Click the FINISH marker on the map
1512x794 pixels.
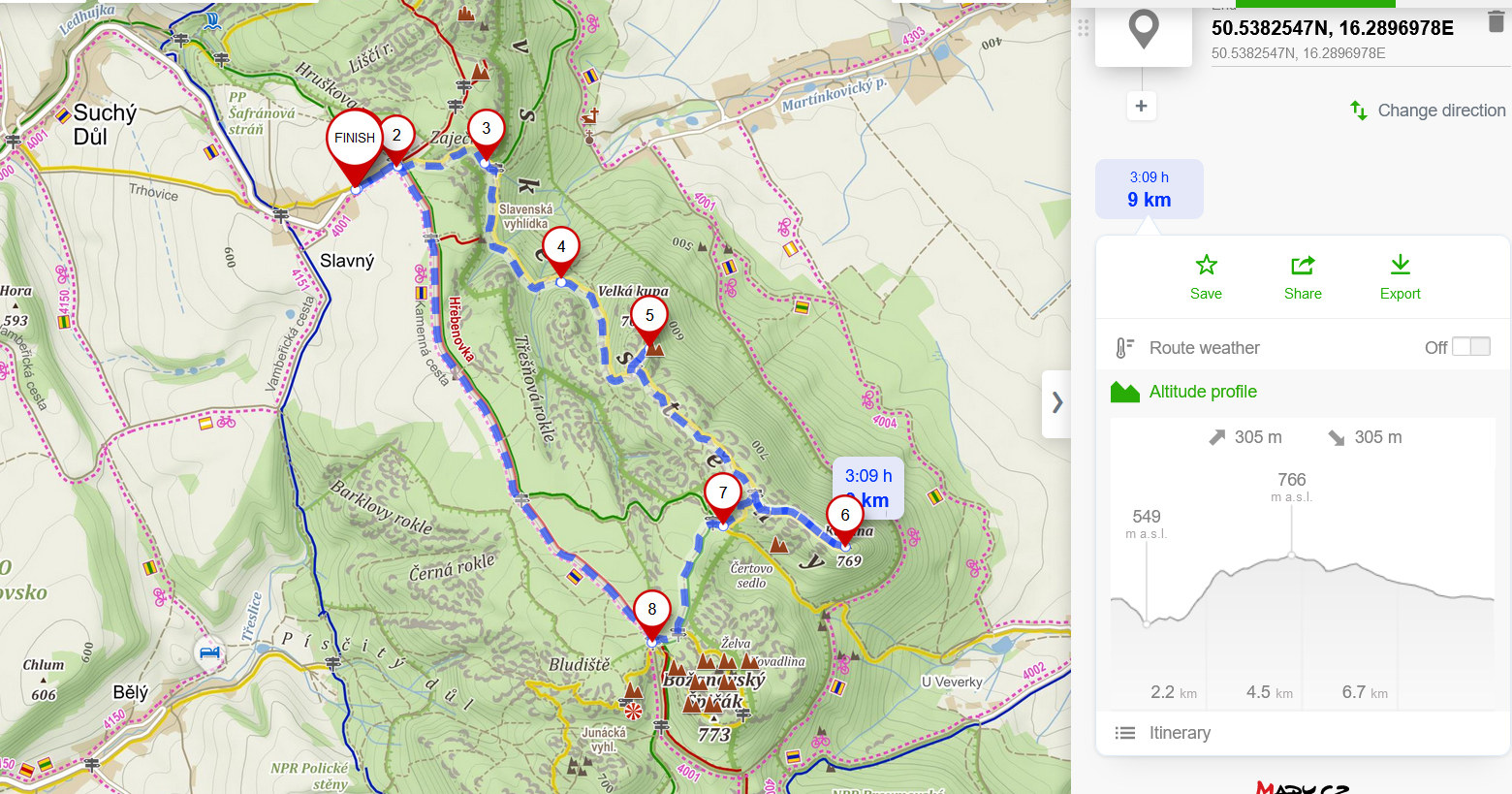[x=355, y=141]
